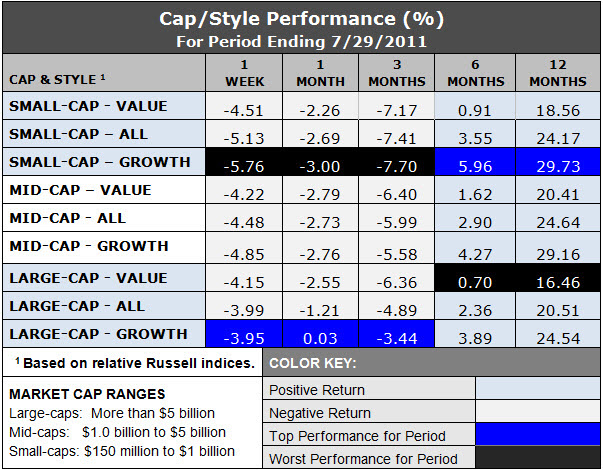Select the -5.76 worst weekly return cell
This screenshot has width=603, height=470.
244,162
